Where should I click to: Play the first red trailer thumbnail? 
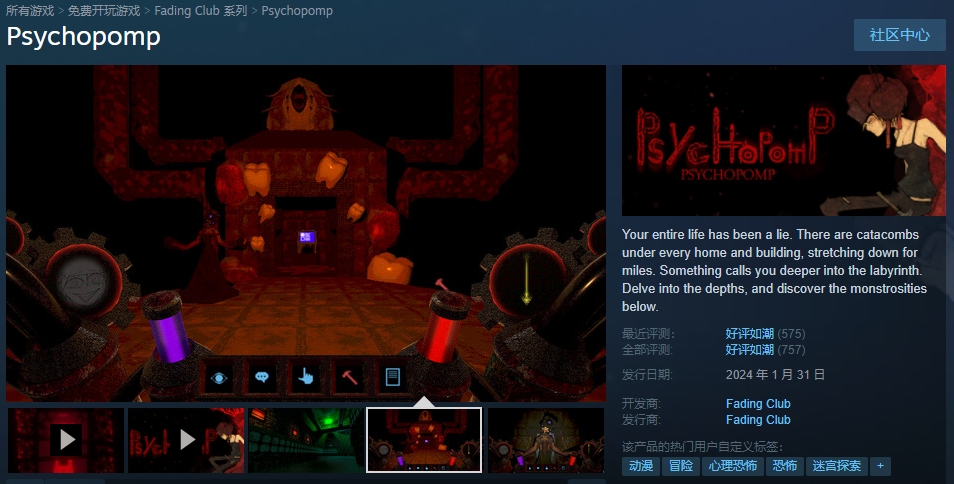[x=66, y=440]
